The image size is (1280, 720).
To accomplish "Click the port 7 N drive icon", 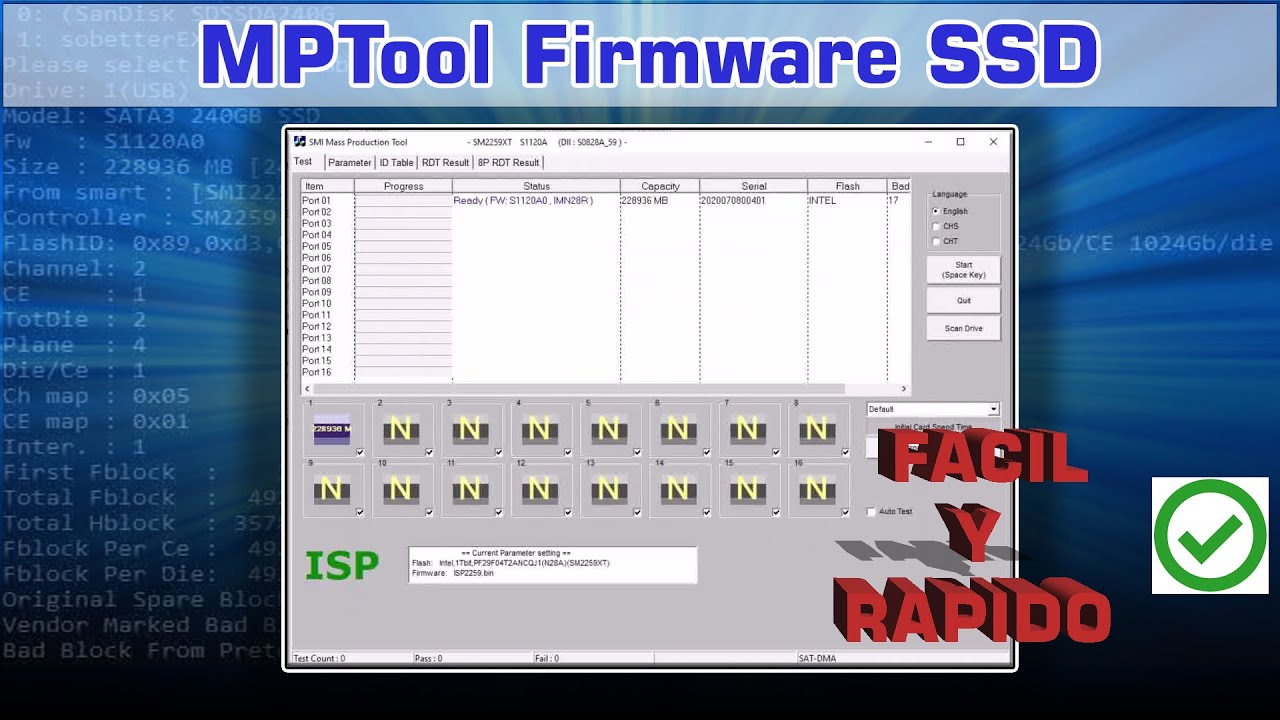I will 747,430.
